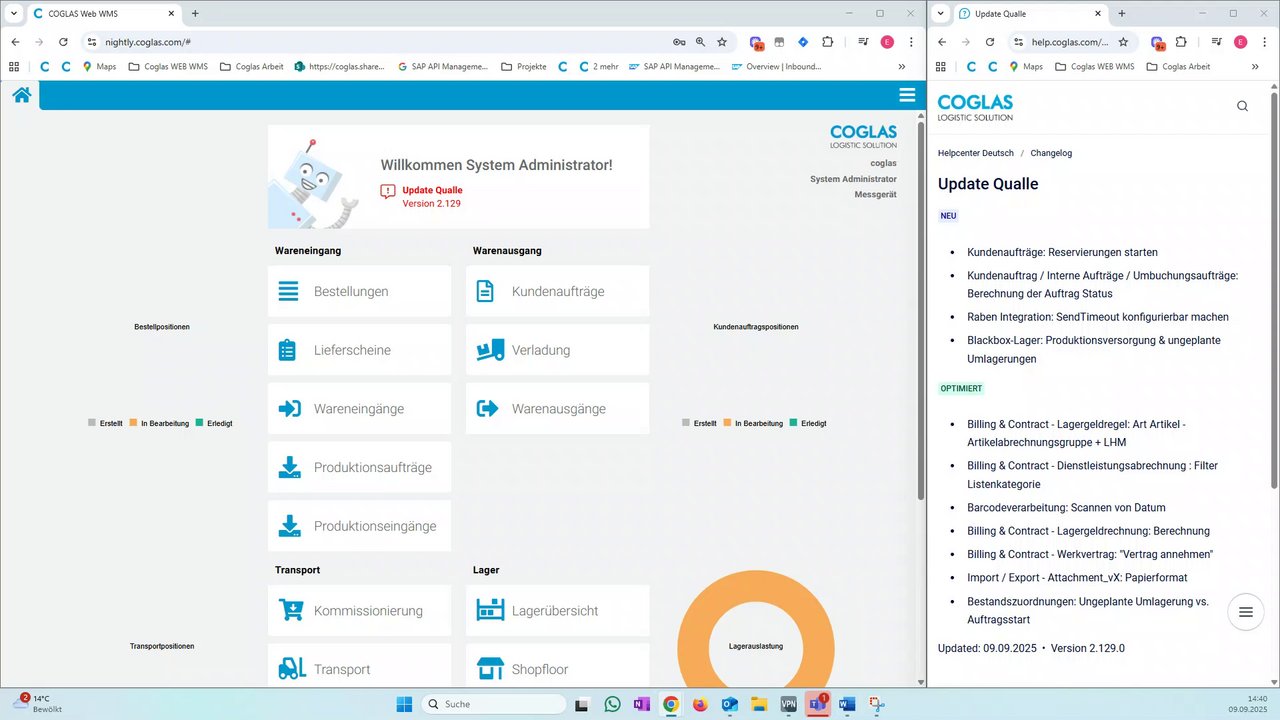Open new tab in Update Qualle window
Screen dimensions: 1280x720
click(x=1122, y=14)
